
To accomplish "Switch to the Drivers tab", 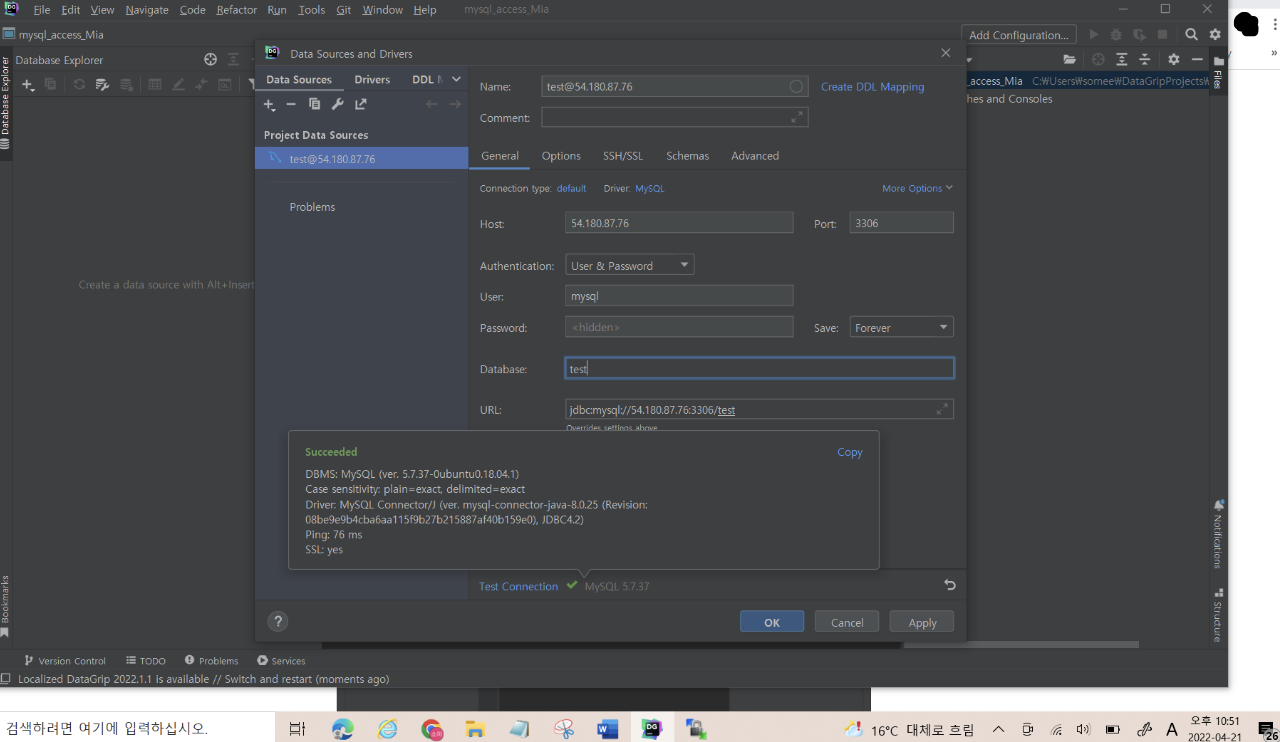I will pyautogui.click(x=372, y=79).
